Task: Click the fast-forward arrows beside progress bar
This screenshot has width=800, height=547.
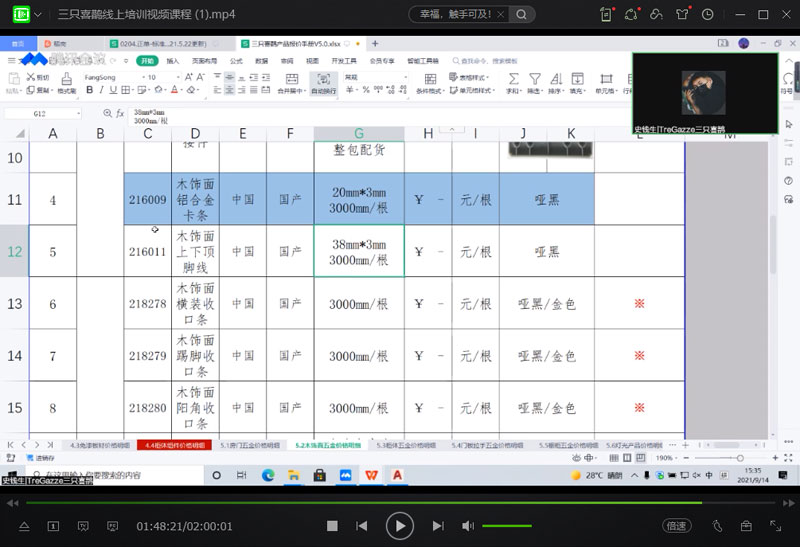Action: click(788, 503)
